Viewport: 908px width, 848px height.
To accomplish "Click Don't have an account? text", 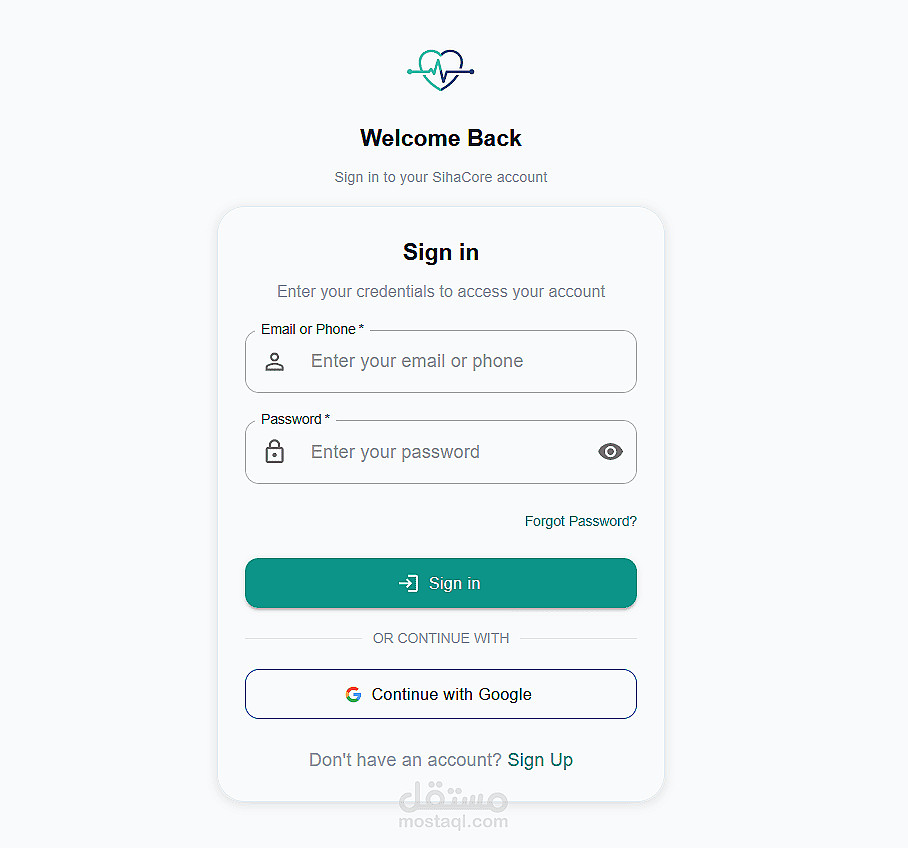I will 405,759.
